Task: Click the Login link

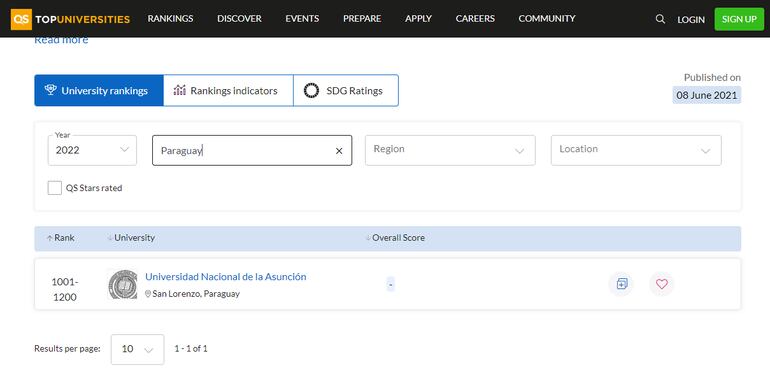Action: point(691,20)
